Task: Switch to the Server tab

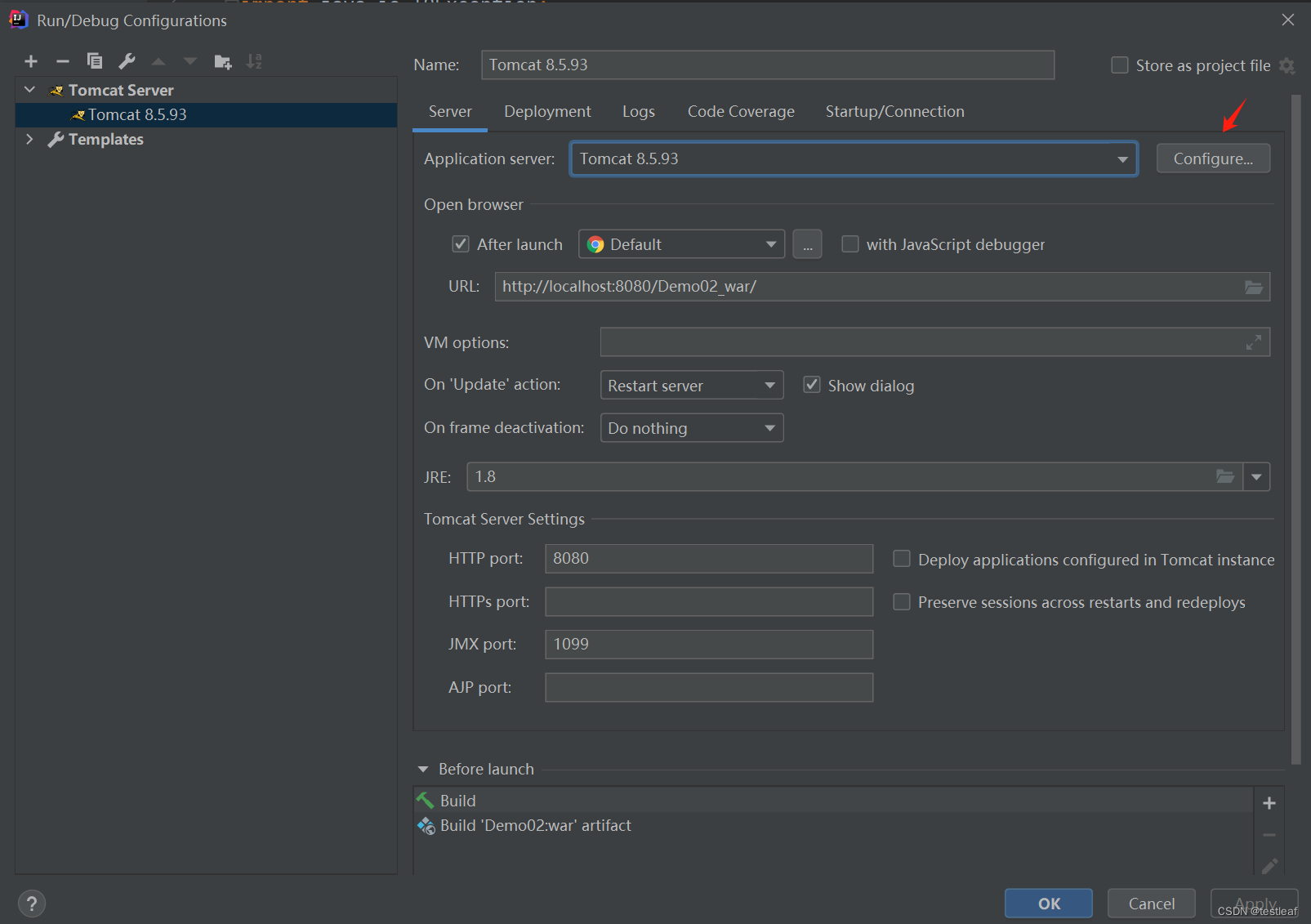Action: [x=450, y=112]
